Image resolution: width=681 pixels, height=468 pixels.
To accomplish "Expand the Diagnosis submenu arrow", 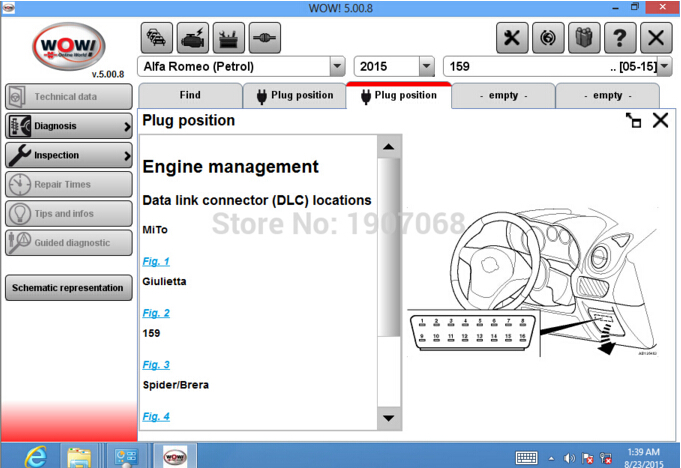I will point(127,126).
